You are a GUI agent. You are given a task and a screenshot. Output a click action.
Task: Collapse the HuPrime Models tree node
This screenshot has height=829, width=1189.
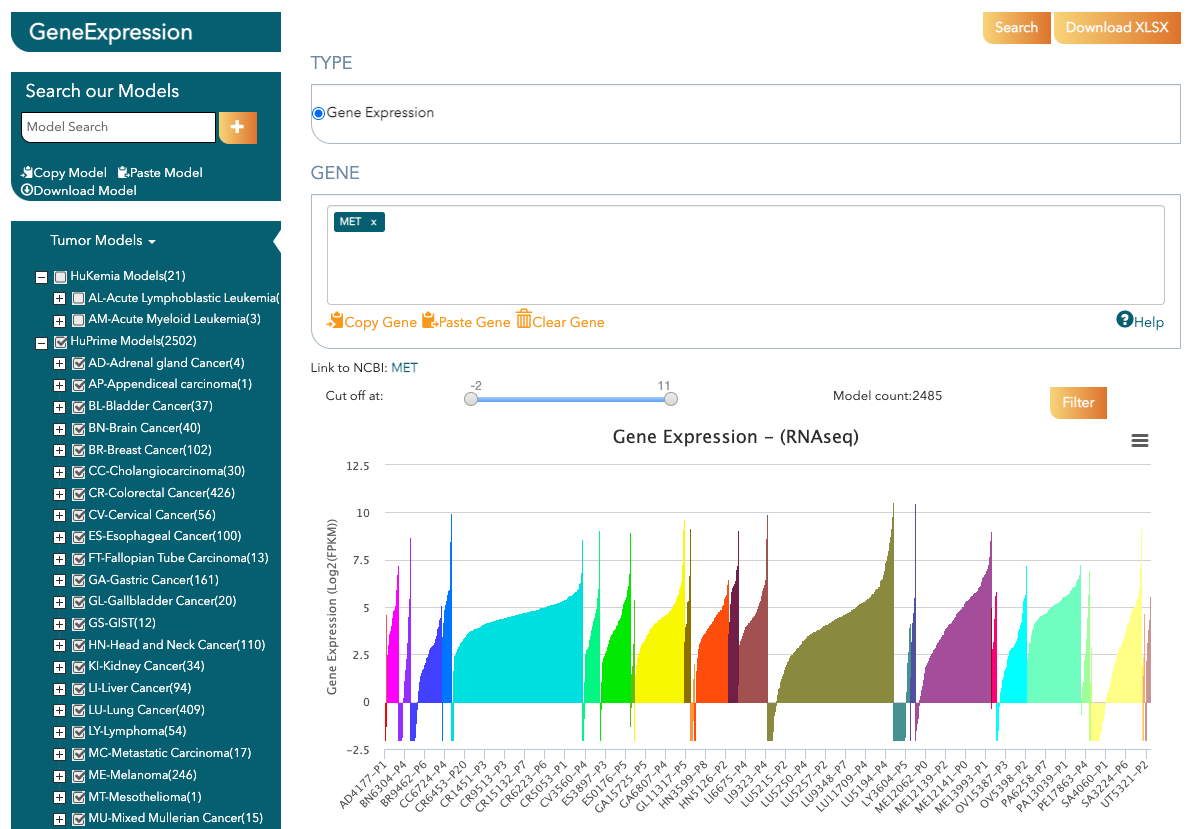42,342
